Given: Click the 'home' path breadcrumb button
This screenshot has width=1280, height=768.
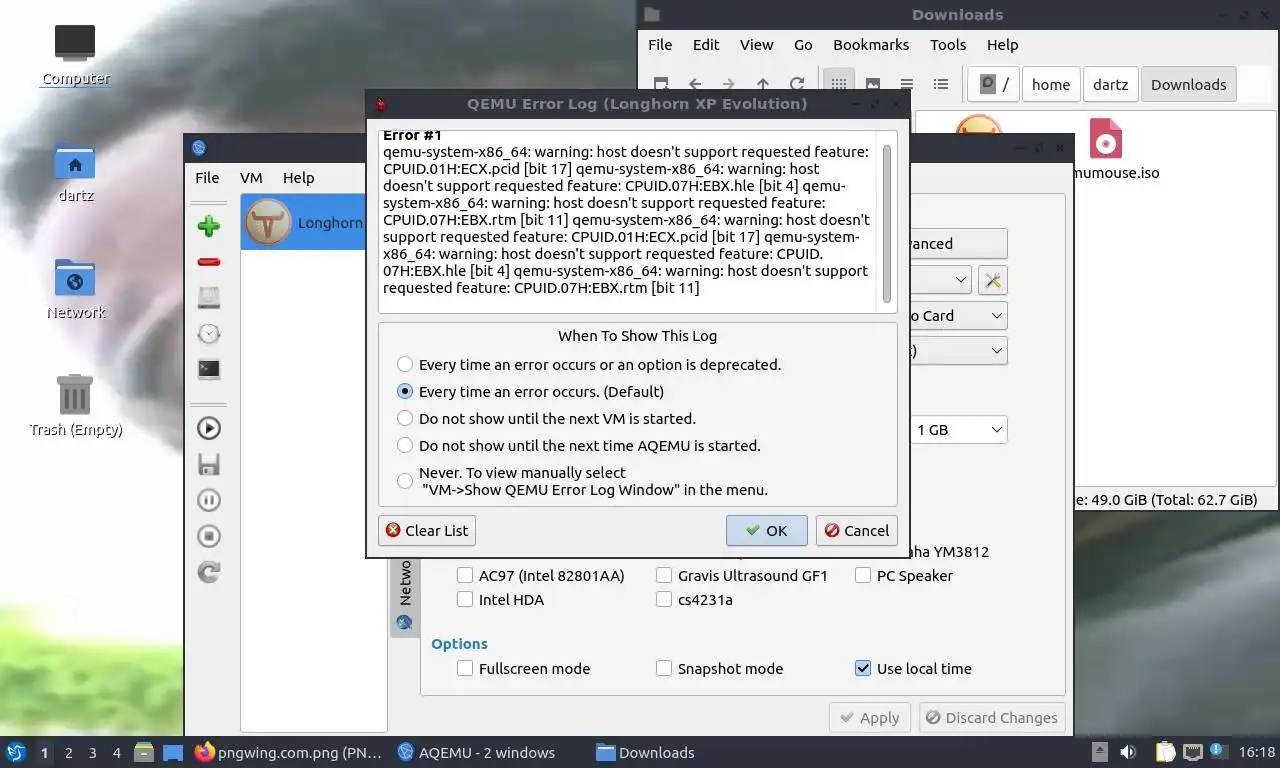Looking at the screenshot, I should pos(1050,85).
